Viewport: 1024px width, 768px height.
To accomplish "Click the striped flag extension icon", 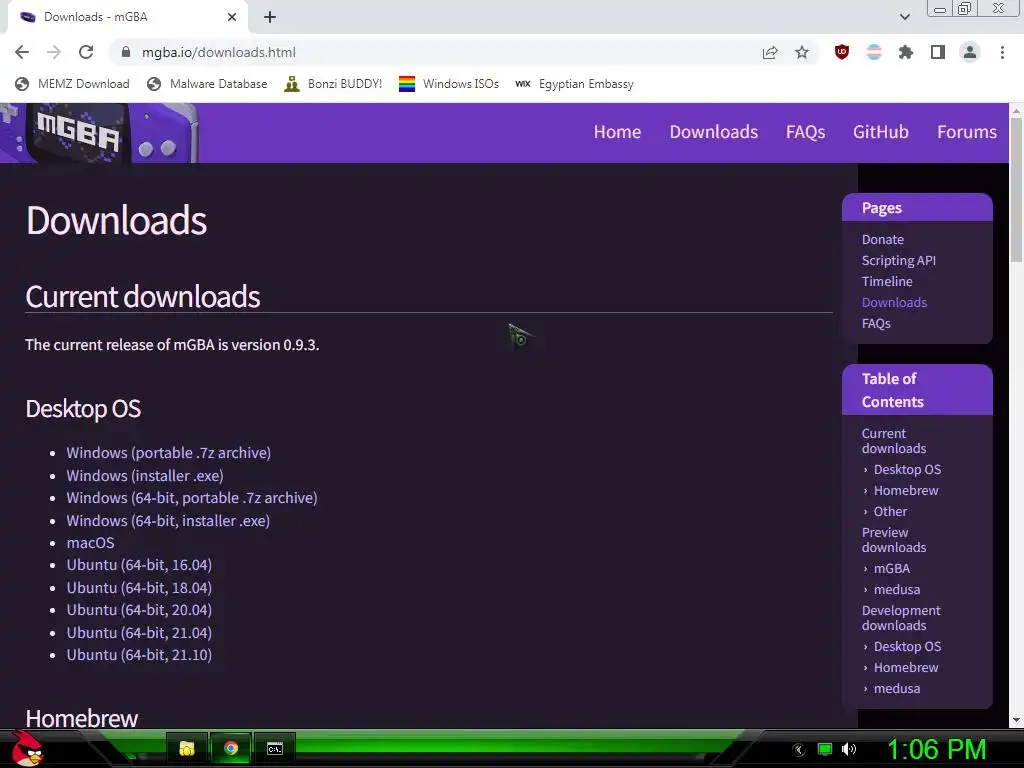I will pos(874,52).
